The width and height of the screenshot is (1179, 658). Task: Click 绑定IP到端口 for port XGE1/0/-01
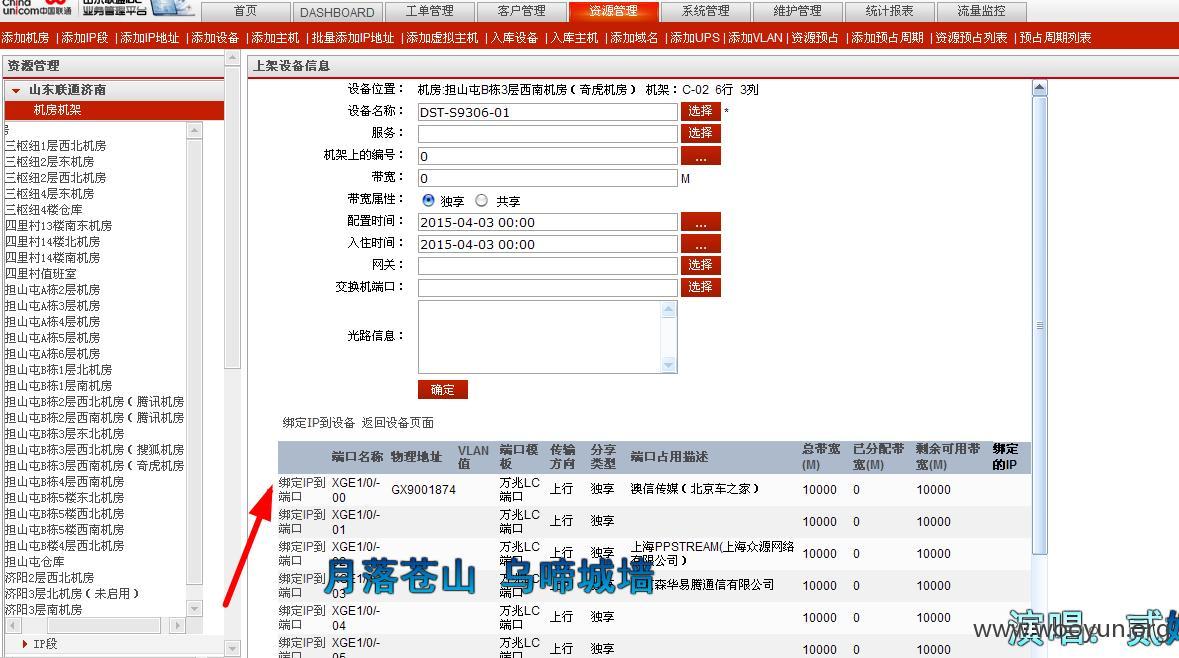point(302,521)
